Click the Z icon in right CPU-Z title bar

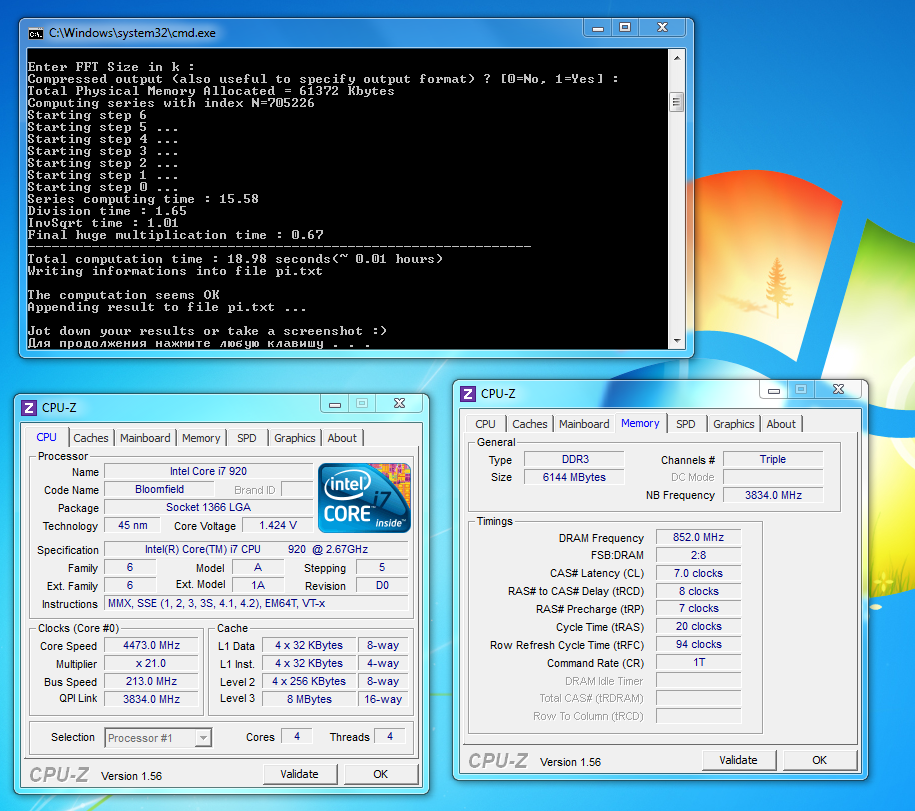coord(467,394)
